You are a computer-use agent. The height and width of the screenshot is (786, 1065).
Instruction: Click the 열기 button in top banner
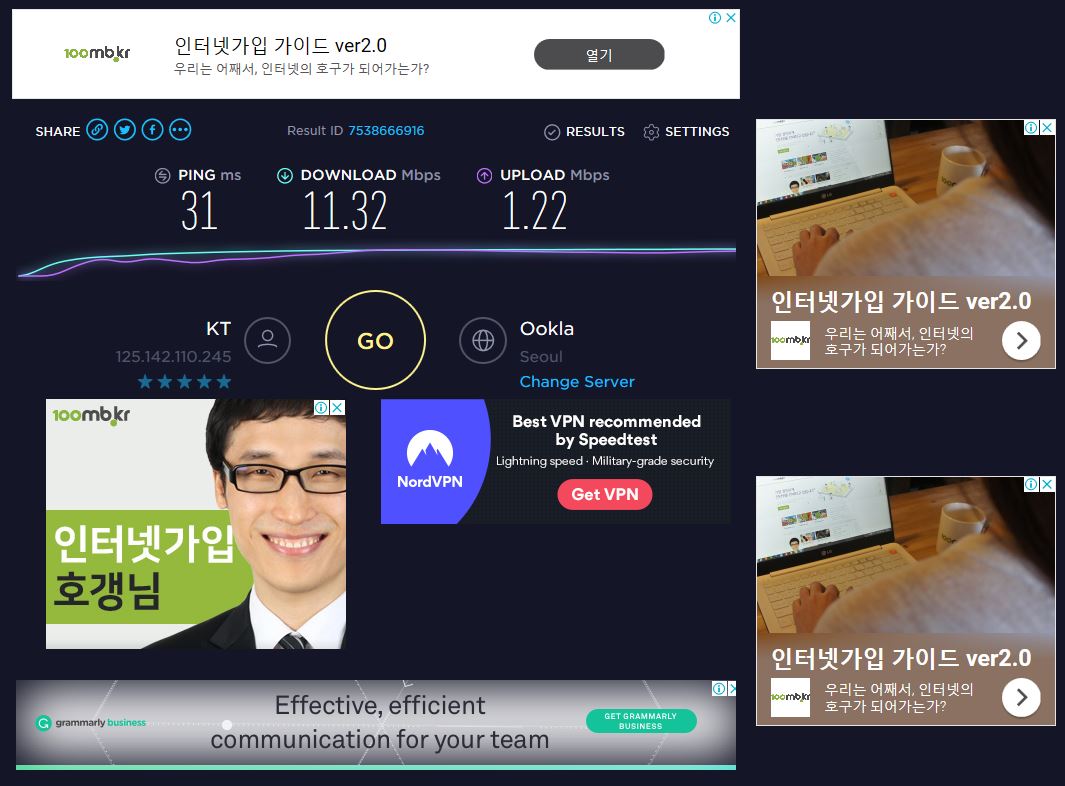(599, 55)
